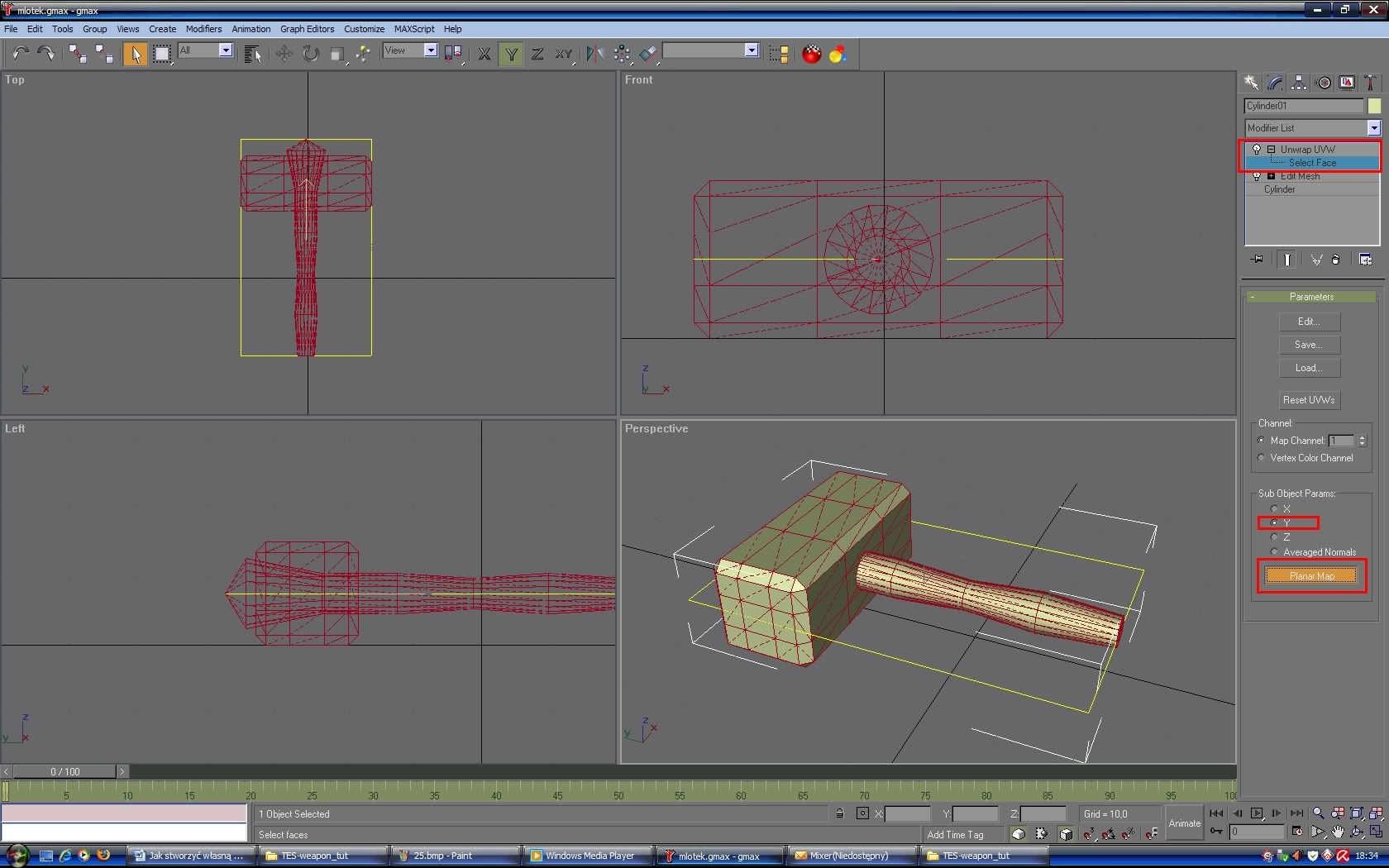
Task: Activate the Select and Rotate tool
Action: click(310, 54)
